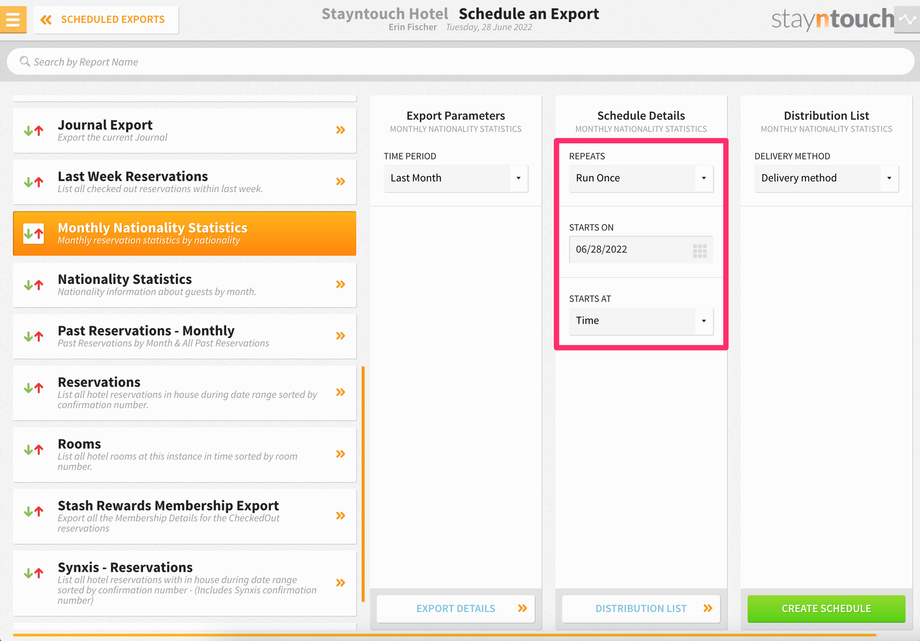This screenshot has width=920, height=641.
Task: Click the Distribution List button
Action: 641,609
